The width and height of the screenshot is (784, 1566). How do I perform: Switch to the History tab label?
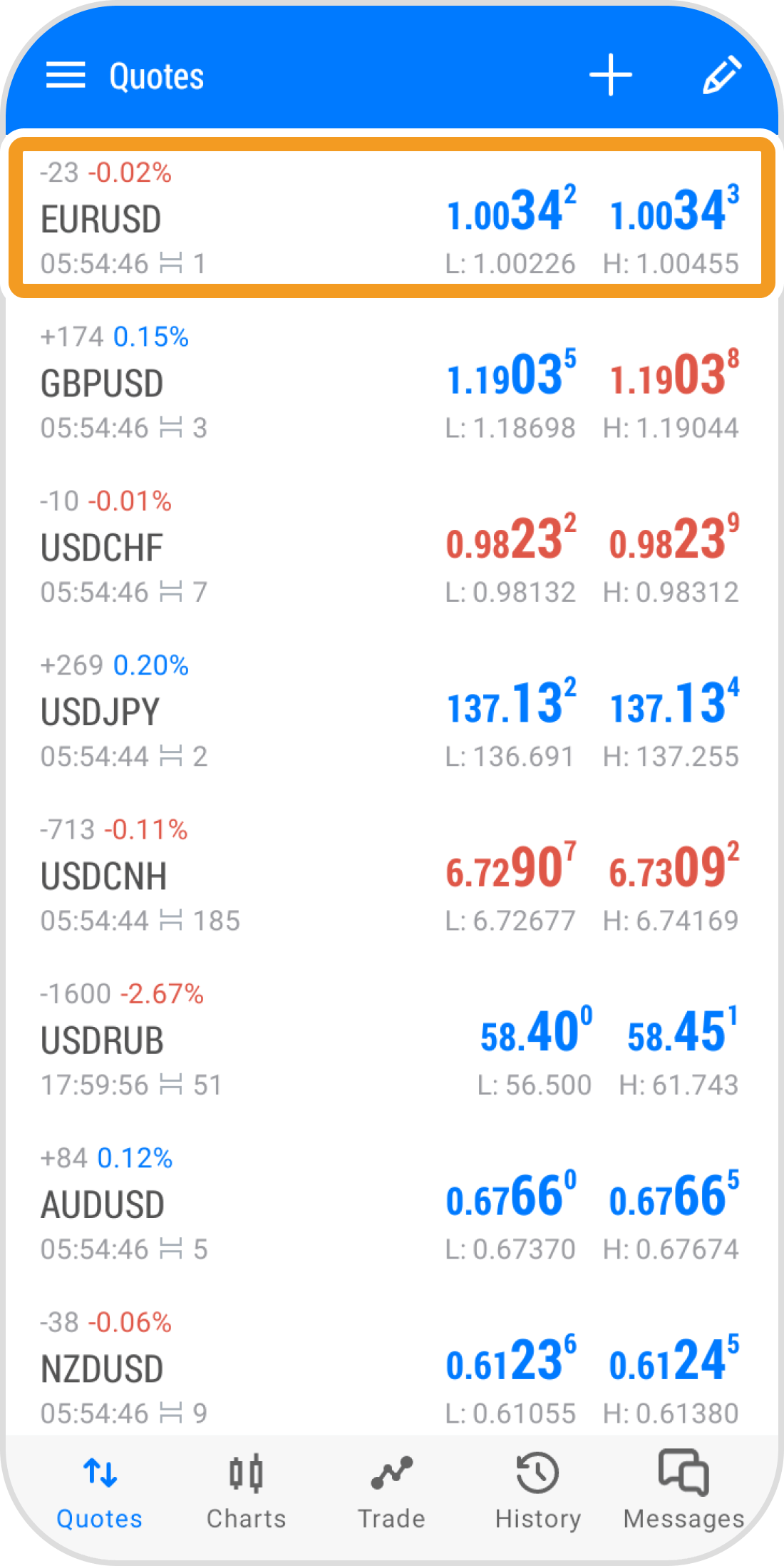[x=537, y=1519]
